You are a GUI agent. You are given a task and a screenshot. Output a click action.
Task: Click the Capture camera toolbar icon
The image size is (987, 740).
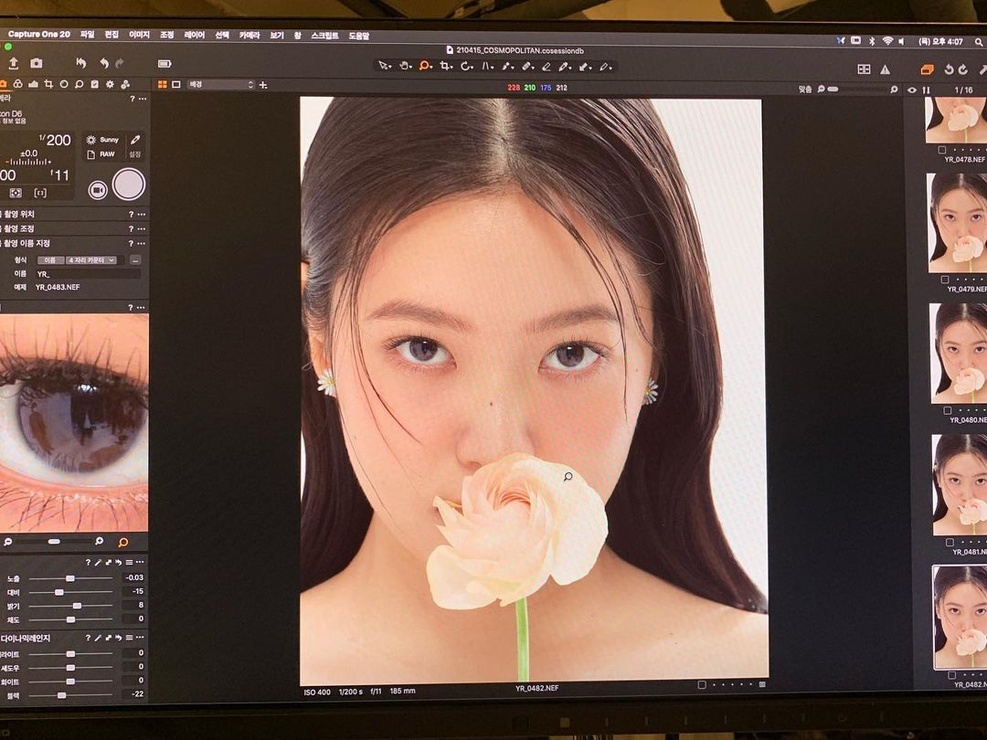pyautogui.click(x=37, y=63)
